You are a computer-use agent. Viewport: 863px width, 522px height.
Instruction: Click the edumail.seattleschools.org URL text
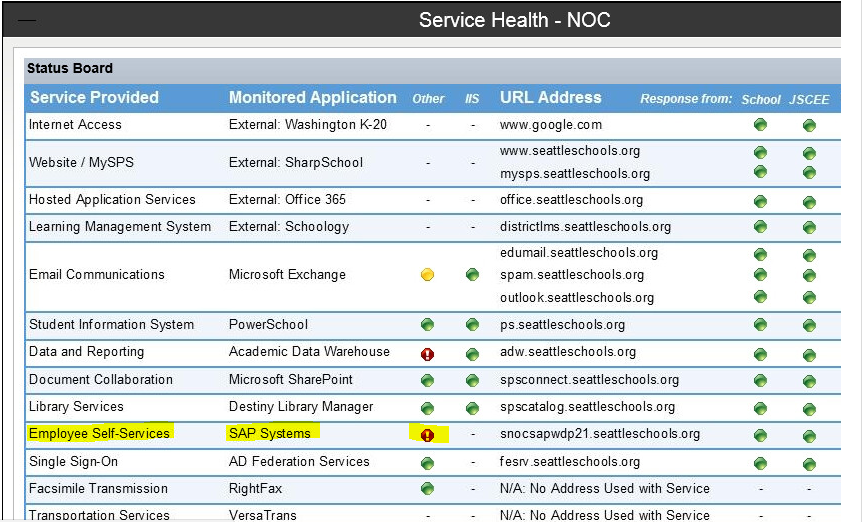pos(579,253)
